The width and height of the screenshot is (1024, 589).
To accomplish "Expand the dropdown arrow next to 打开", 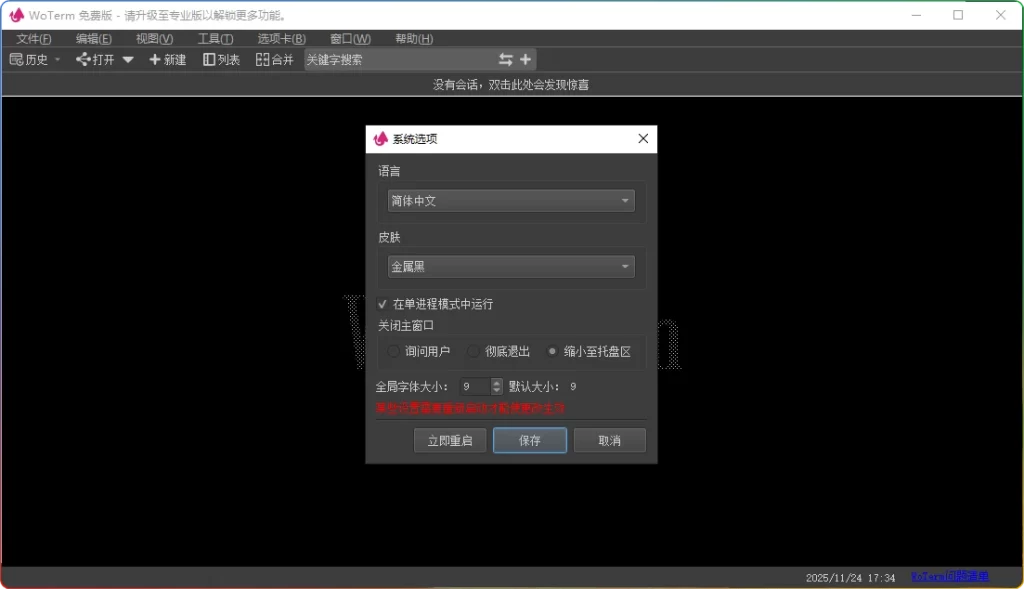I will [x=127, y=59].
